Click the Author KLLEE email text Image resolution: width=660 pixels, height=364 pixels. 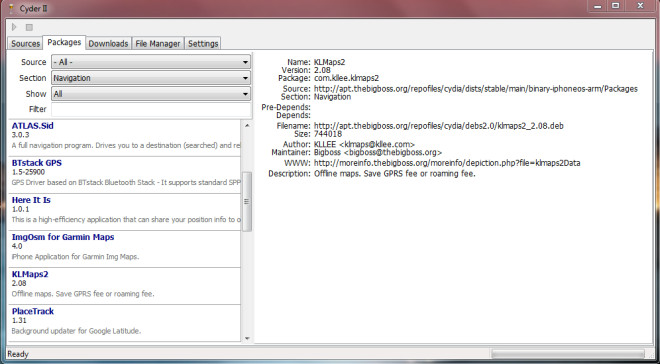(365, 144)
